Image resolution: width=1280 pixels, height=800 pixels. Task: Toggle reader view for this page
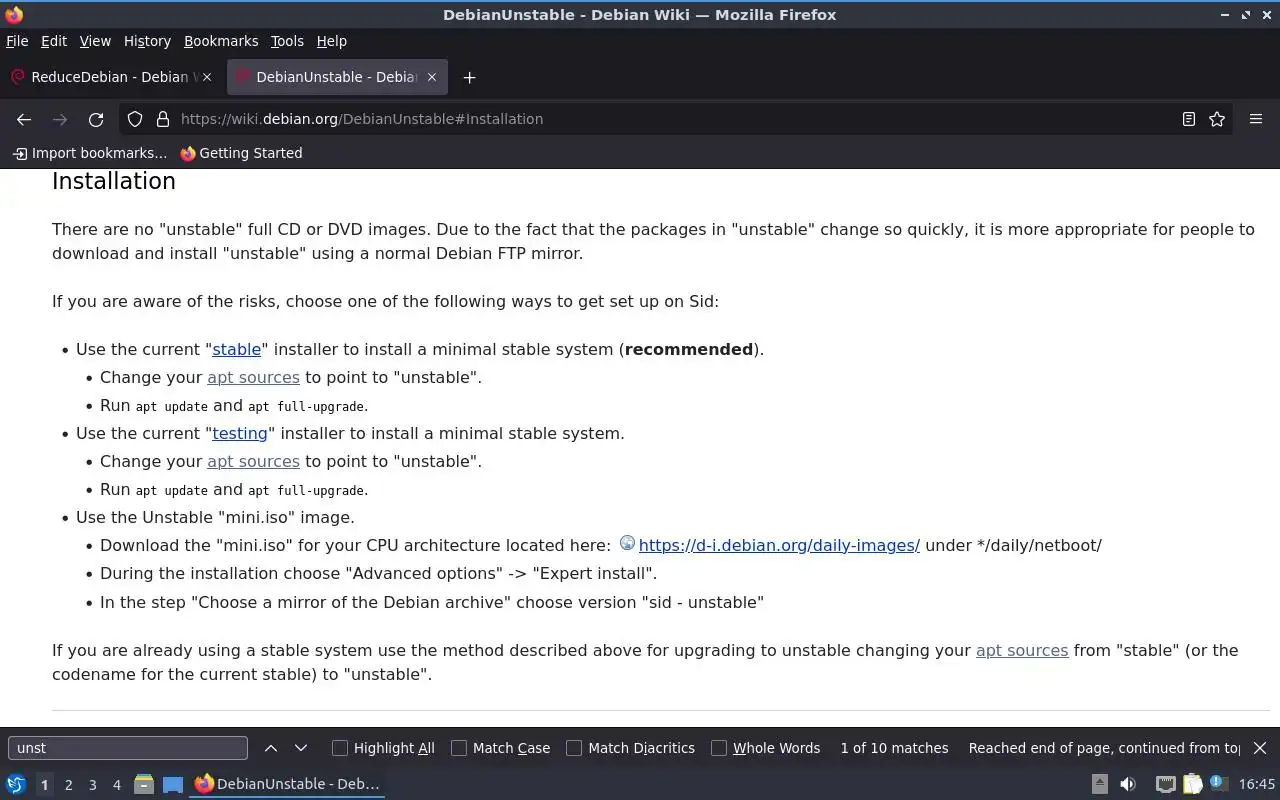tap(1189, 119)
